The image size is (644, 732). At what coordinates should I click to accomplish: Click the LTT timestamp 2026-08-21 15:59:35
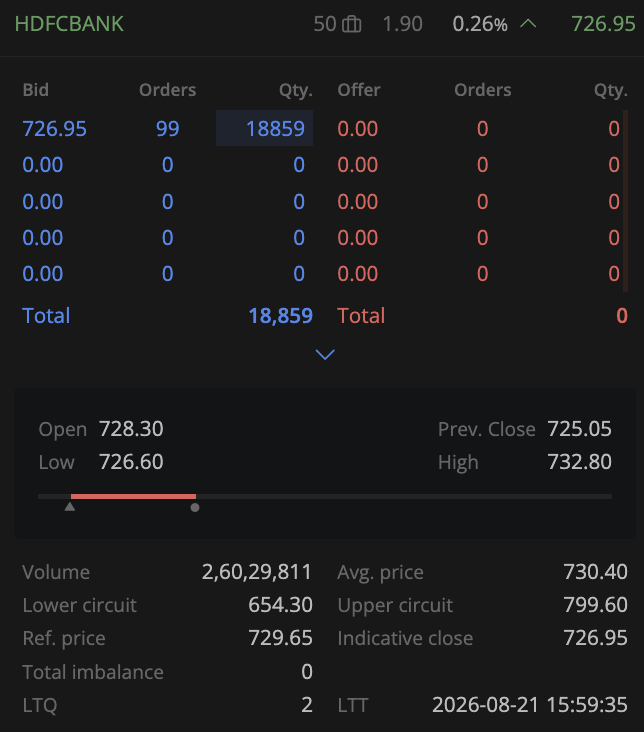tap(530, 705)
